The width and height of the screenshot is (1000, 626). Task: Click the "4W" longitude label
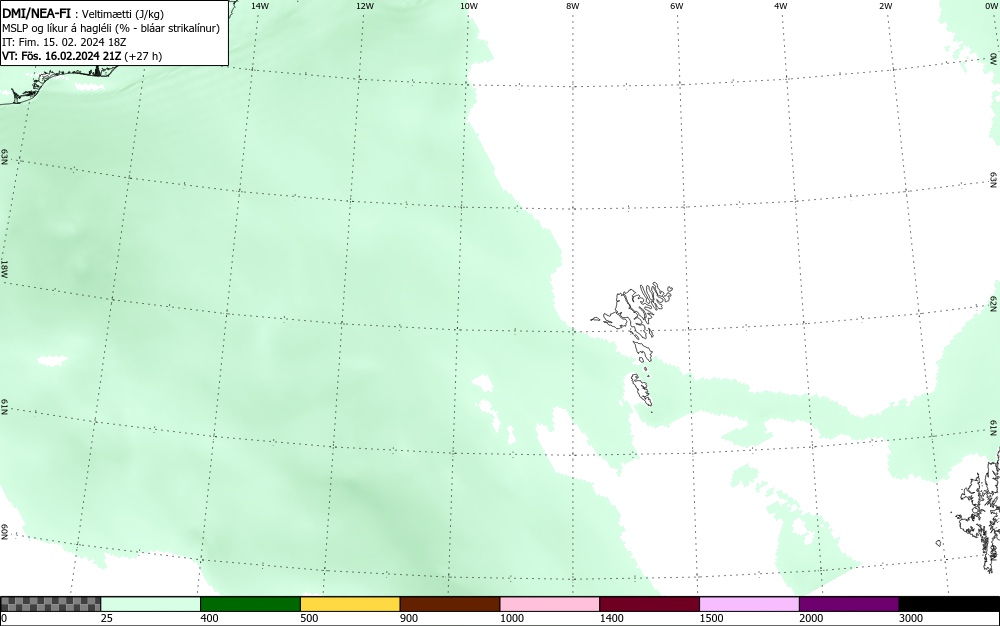[x=781, y=6]
